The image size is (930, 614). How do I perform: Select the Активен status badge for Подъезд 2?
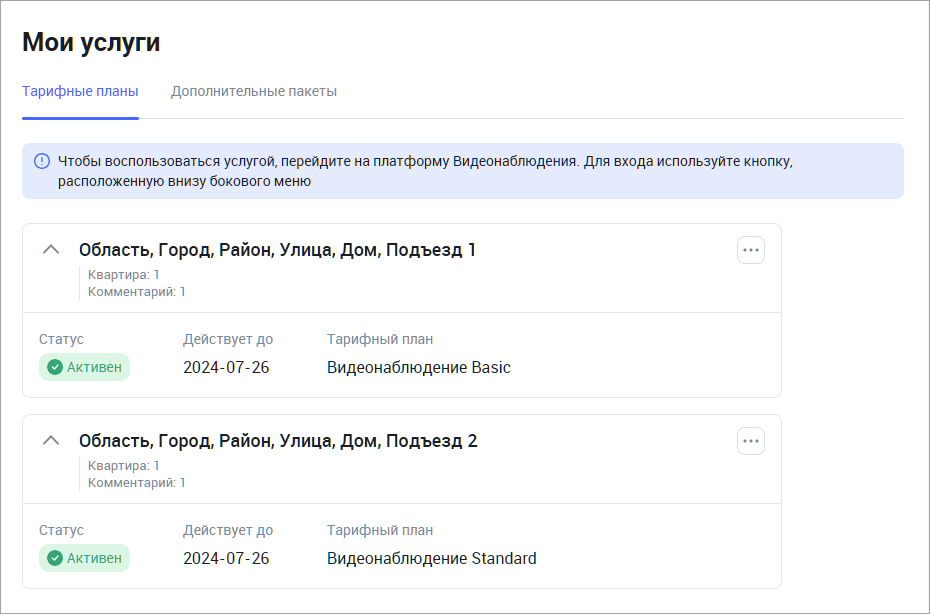[85, 559]
